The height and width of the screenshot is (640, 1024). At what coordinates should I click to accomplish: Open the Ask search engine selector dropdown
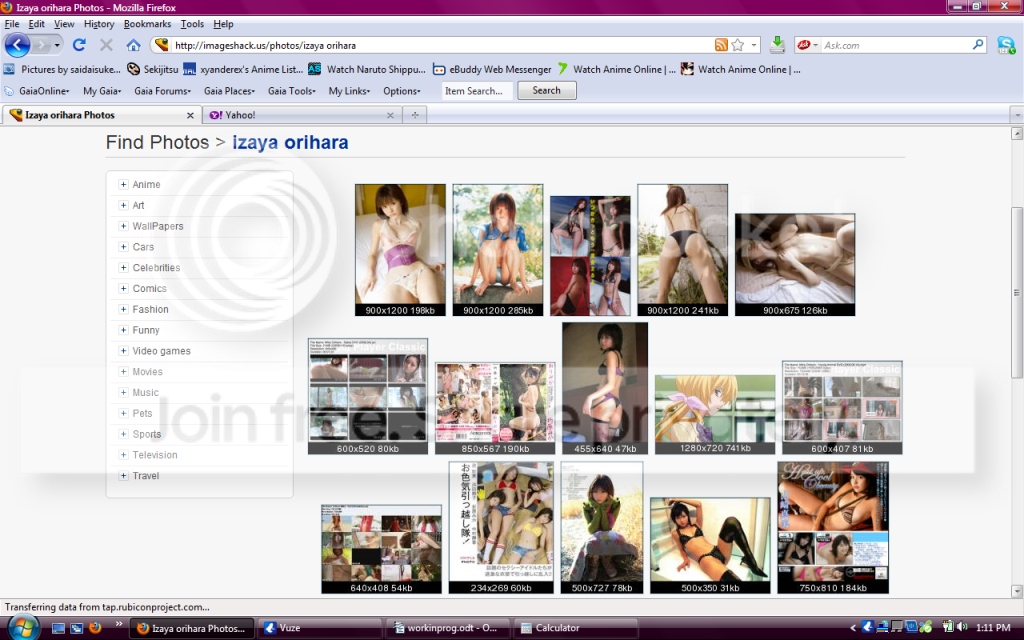tap(807, 44)
